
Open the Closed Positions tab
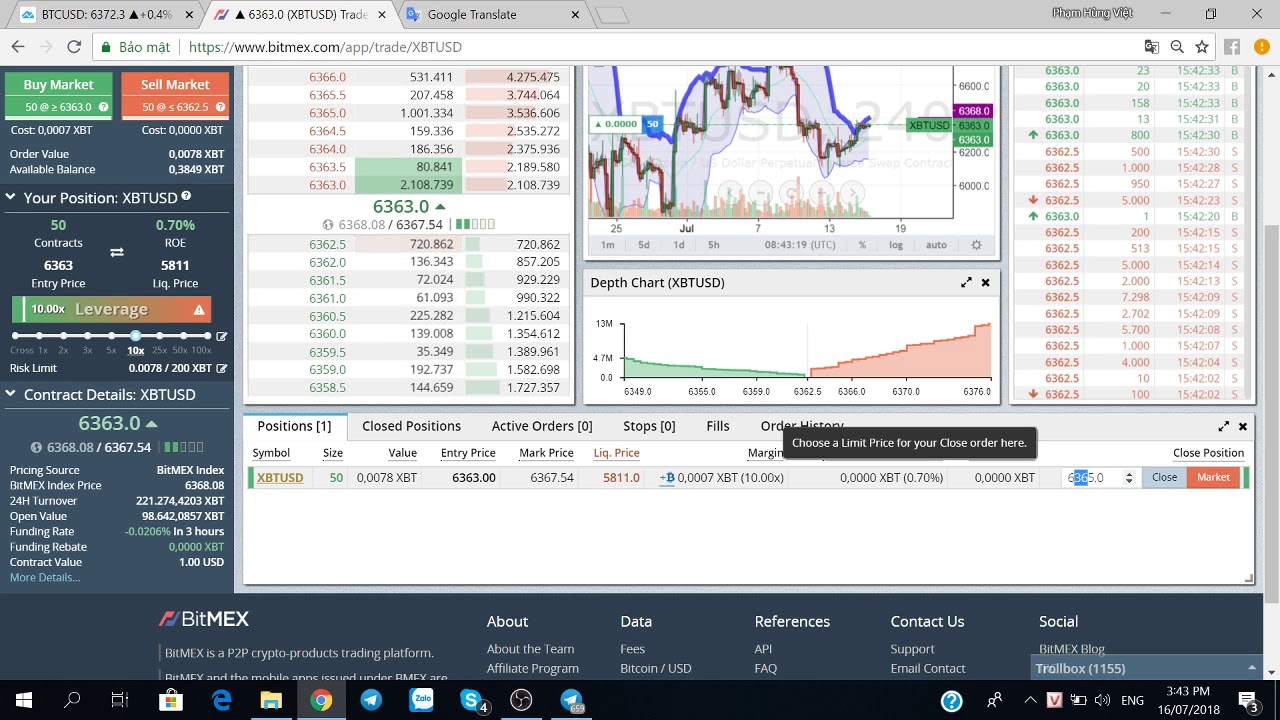point(411,426)
